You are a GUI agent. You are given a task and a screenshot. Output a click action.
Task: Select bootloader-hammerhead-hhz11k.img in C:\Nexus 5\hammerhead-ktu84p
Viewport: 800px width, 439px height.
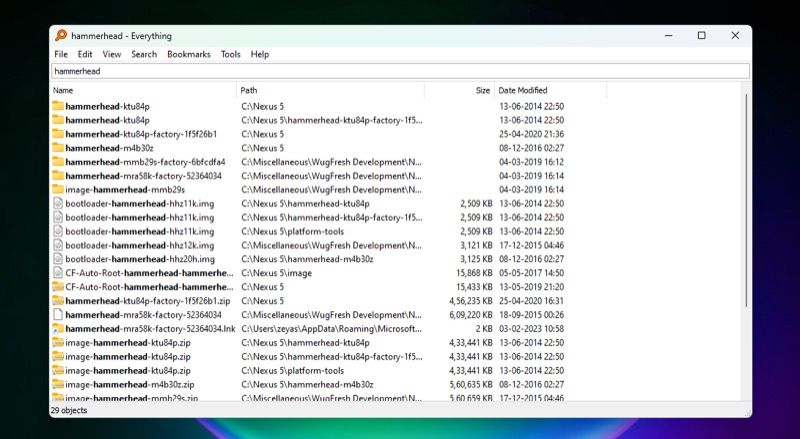140,204
